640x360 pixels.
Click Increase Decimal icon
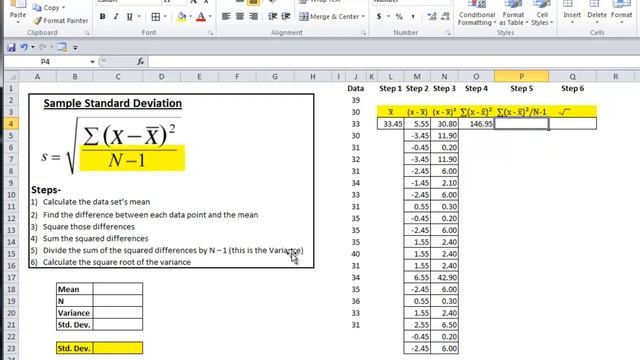(x=431, y=17)
